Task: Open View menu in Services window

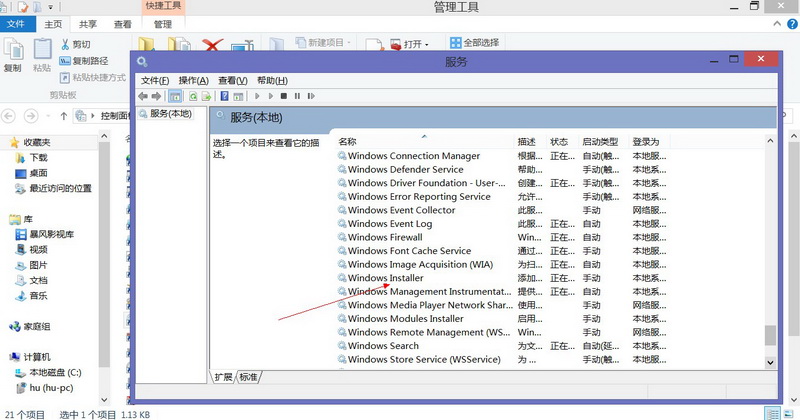Action: [233, 81]
